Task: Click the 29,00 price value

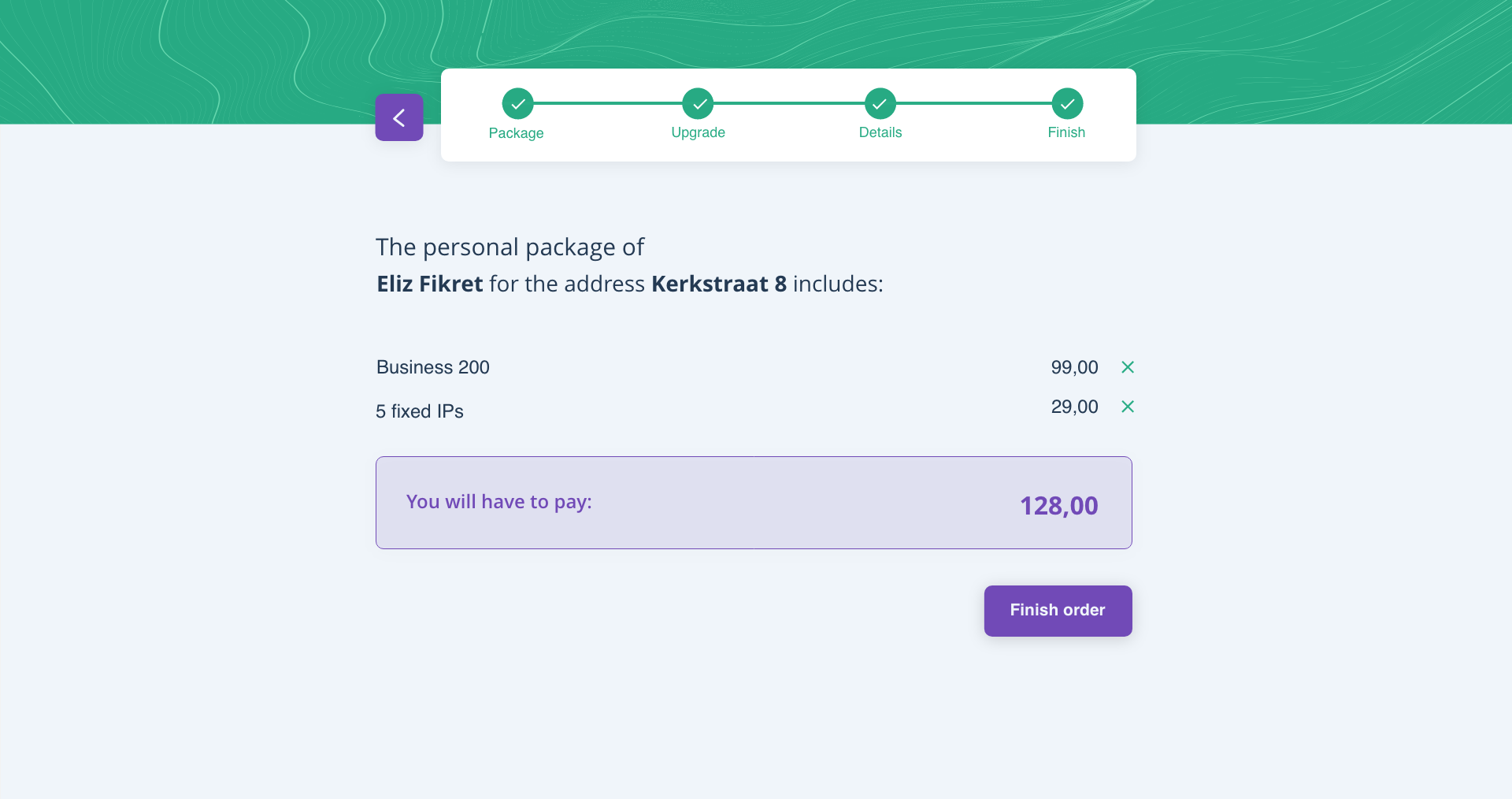Action: [x=1074, y=407]
